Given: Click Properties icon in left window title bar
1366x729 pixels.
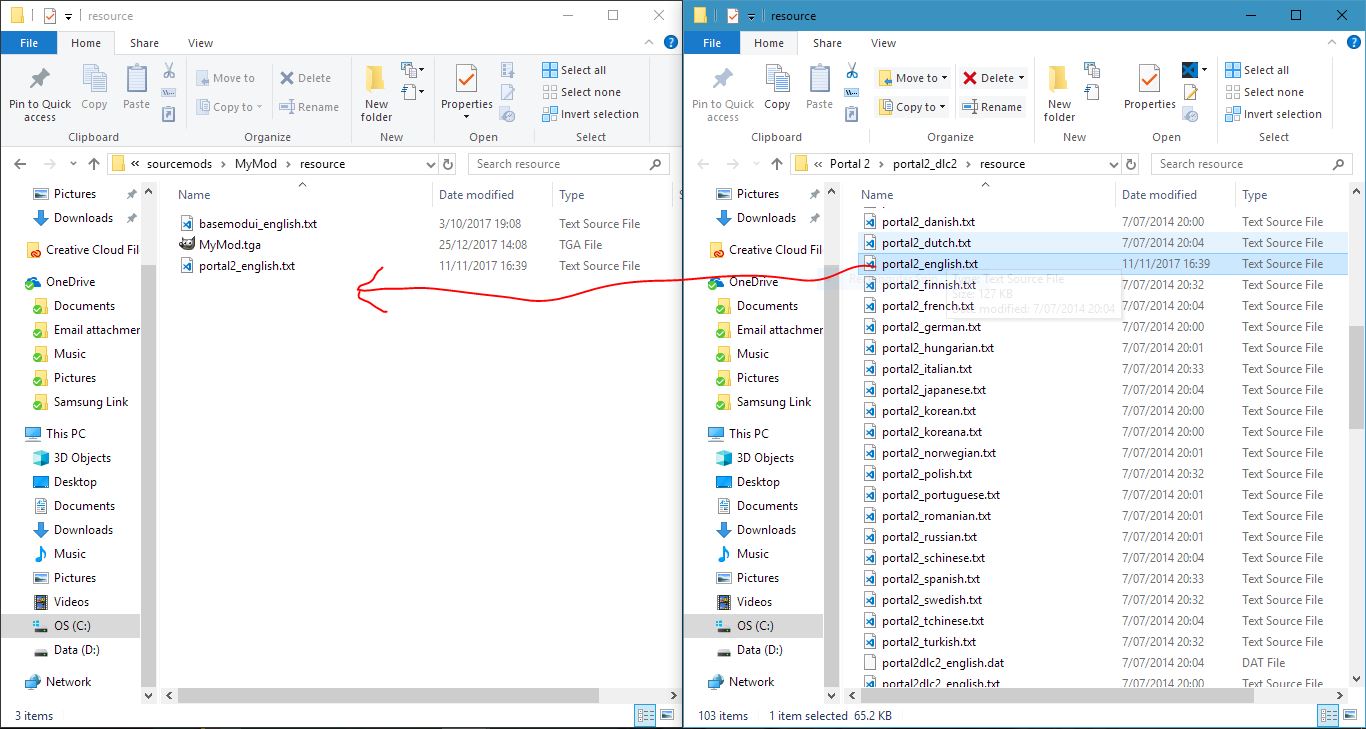Looking at the screenshot, I should pyautogui.click(x=49, y=16).
